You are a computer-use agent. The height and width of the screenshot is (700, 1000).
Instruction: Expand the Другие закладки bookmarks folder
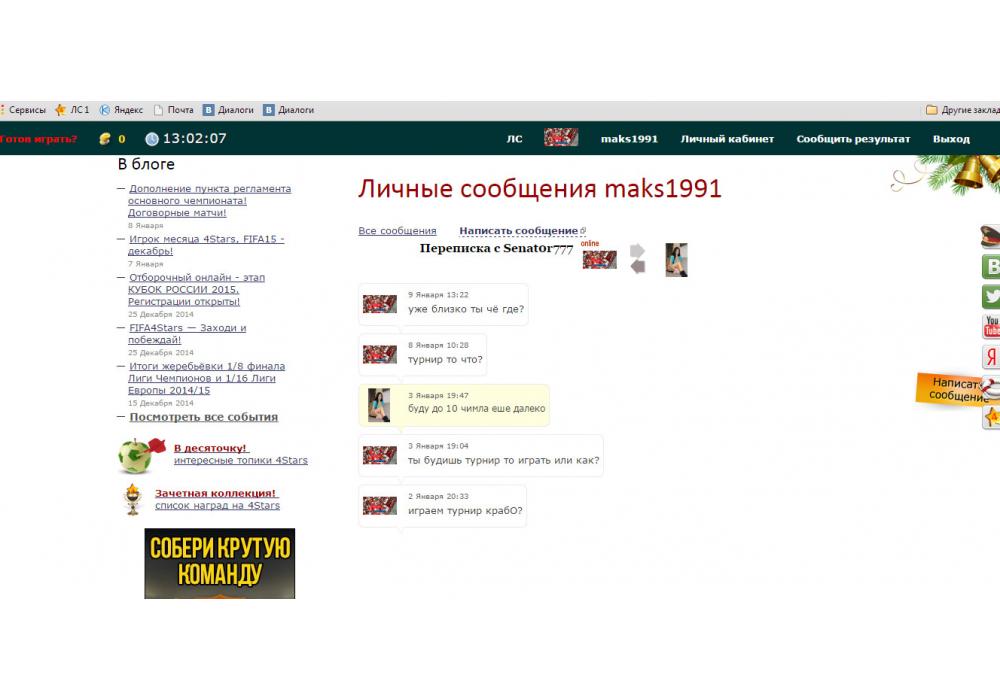click(x=961, y=110)
